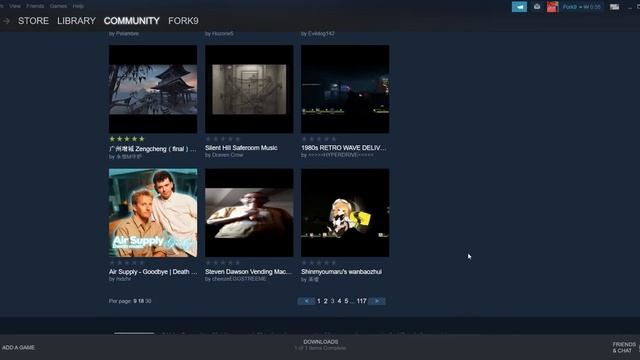Set per page to 30 items
The image size is (640, 360).
point(148,301)
